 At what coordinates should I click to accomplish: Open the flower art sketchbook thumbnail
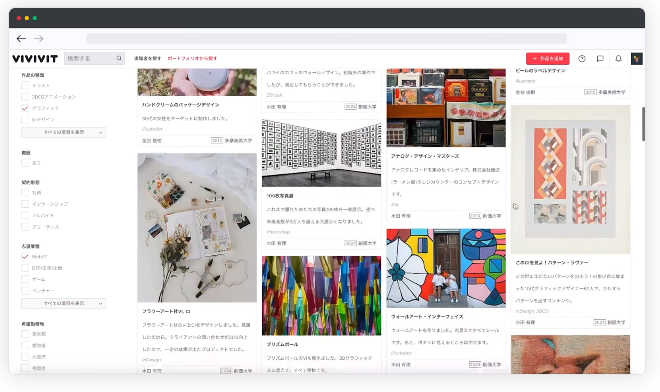coord(197,228)
